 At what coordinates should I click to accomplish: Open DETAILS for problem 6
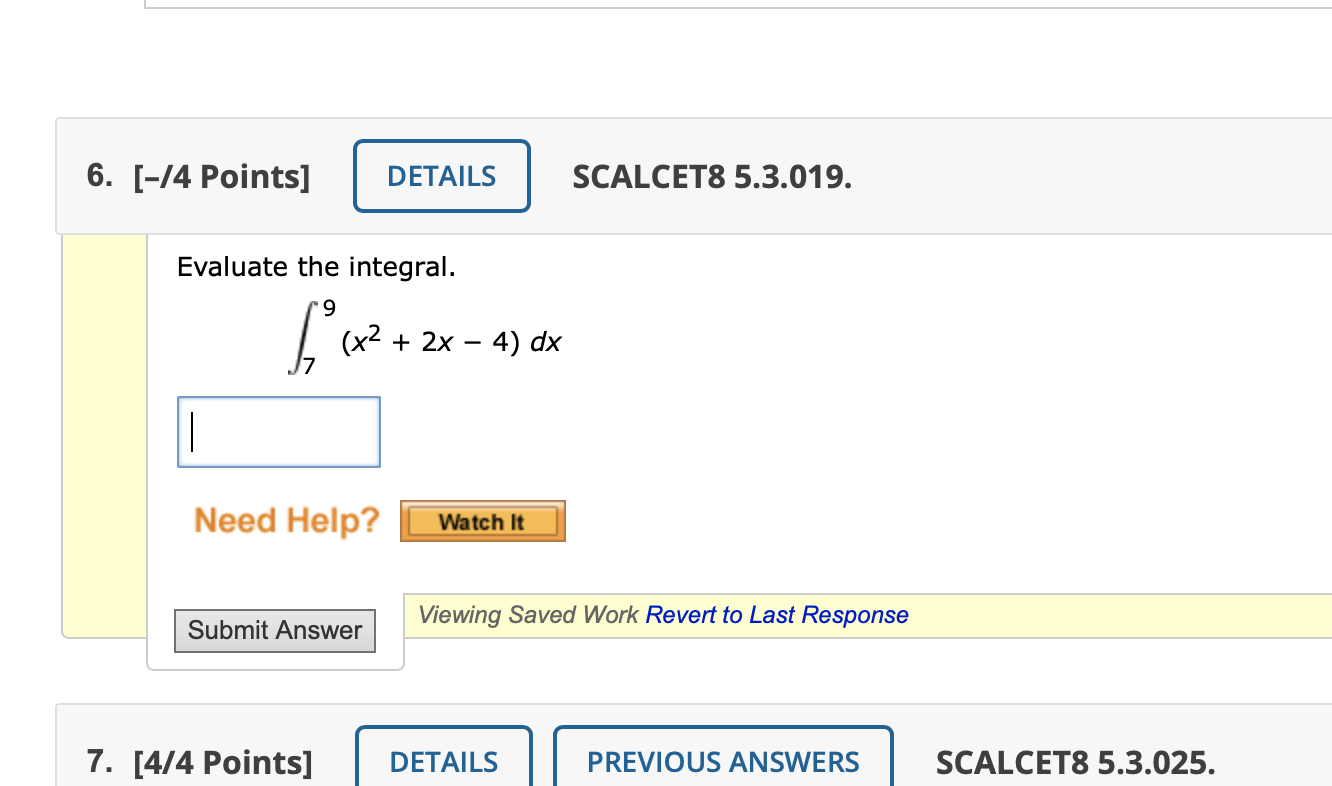(441, 176)
